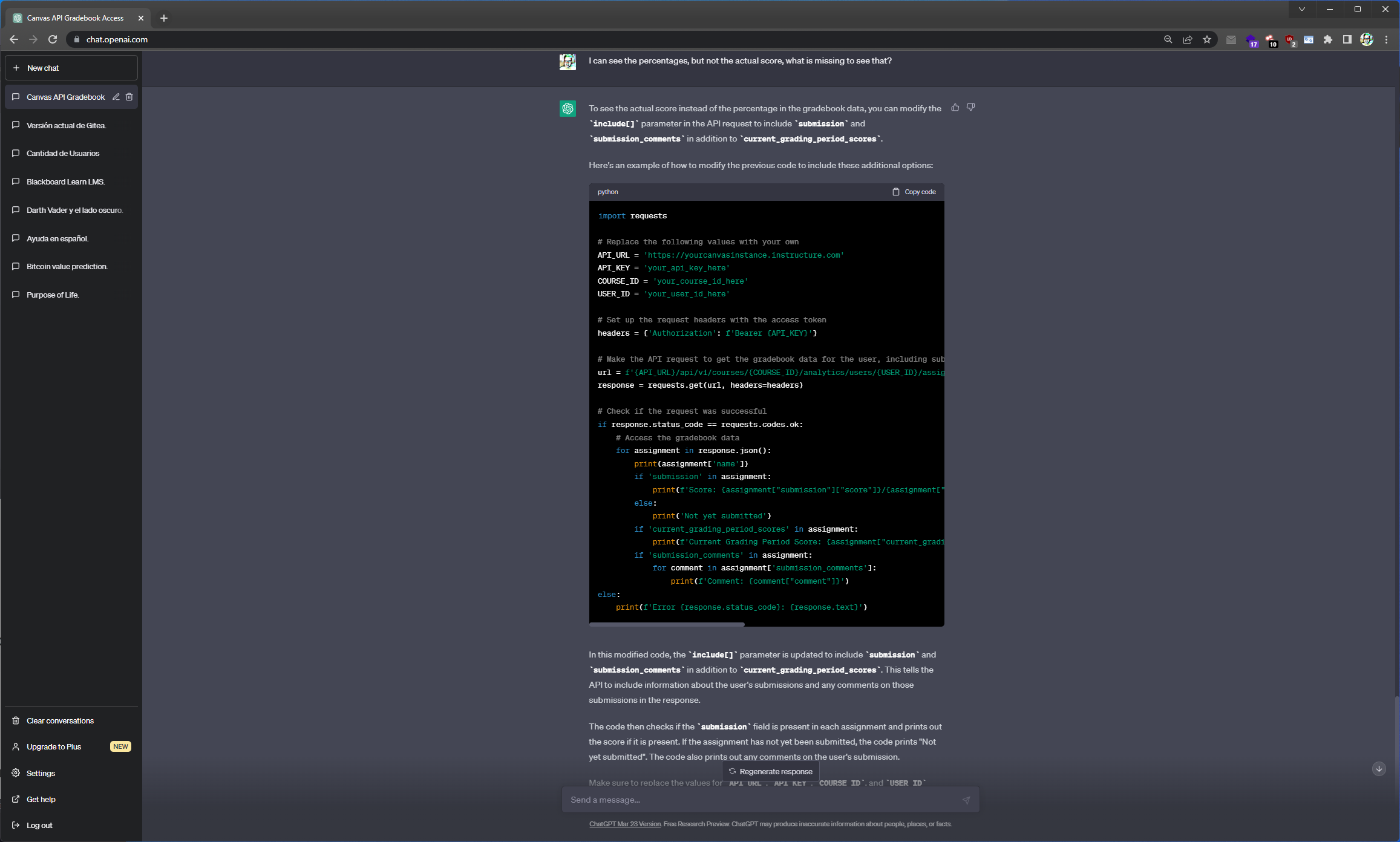This screenshot has height=842, width=1400.
Task: Open Settings in the sidebar
Action: pos(41,773)
